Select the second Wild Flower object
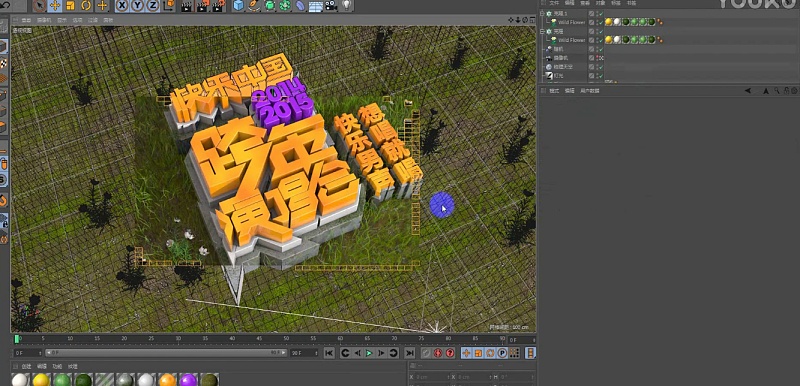The width and height of the screenshot is (800, 386). [x=571, y=40]
